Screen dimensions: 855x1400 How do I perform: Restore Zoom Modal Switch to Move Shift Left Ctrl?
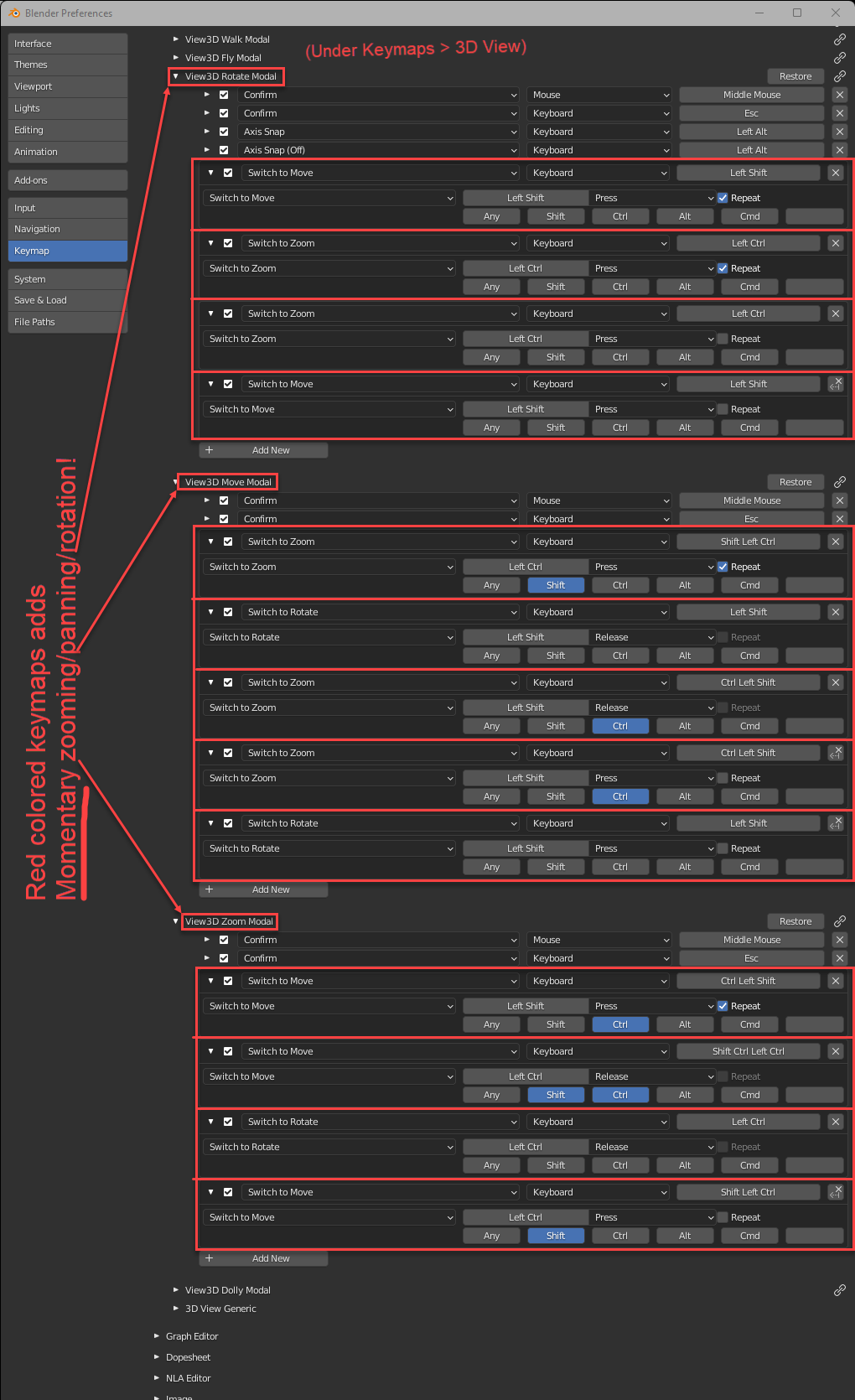(835, 1192)
